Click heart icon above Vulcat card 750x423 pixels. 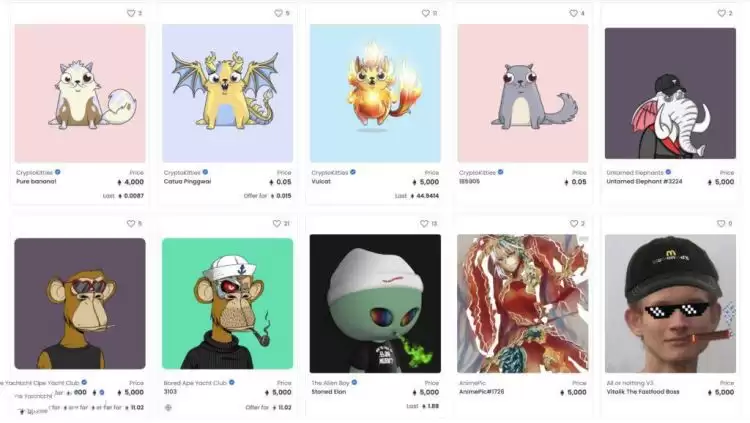[x=425, y=13]
